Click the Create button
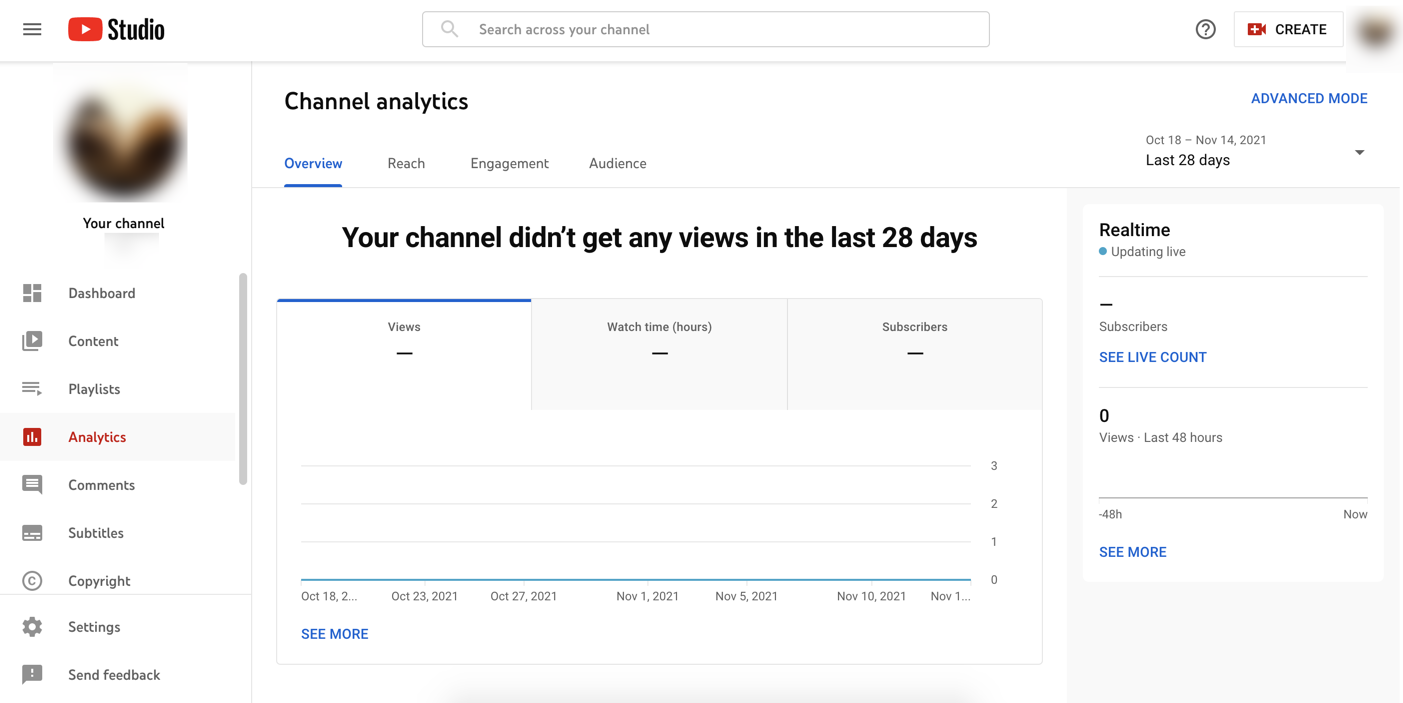This screenshot has width=1403, height=703. pos(1288,29)
